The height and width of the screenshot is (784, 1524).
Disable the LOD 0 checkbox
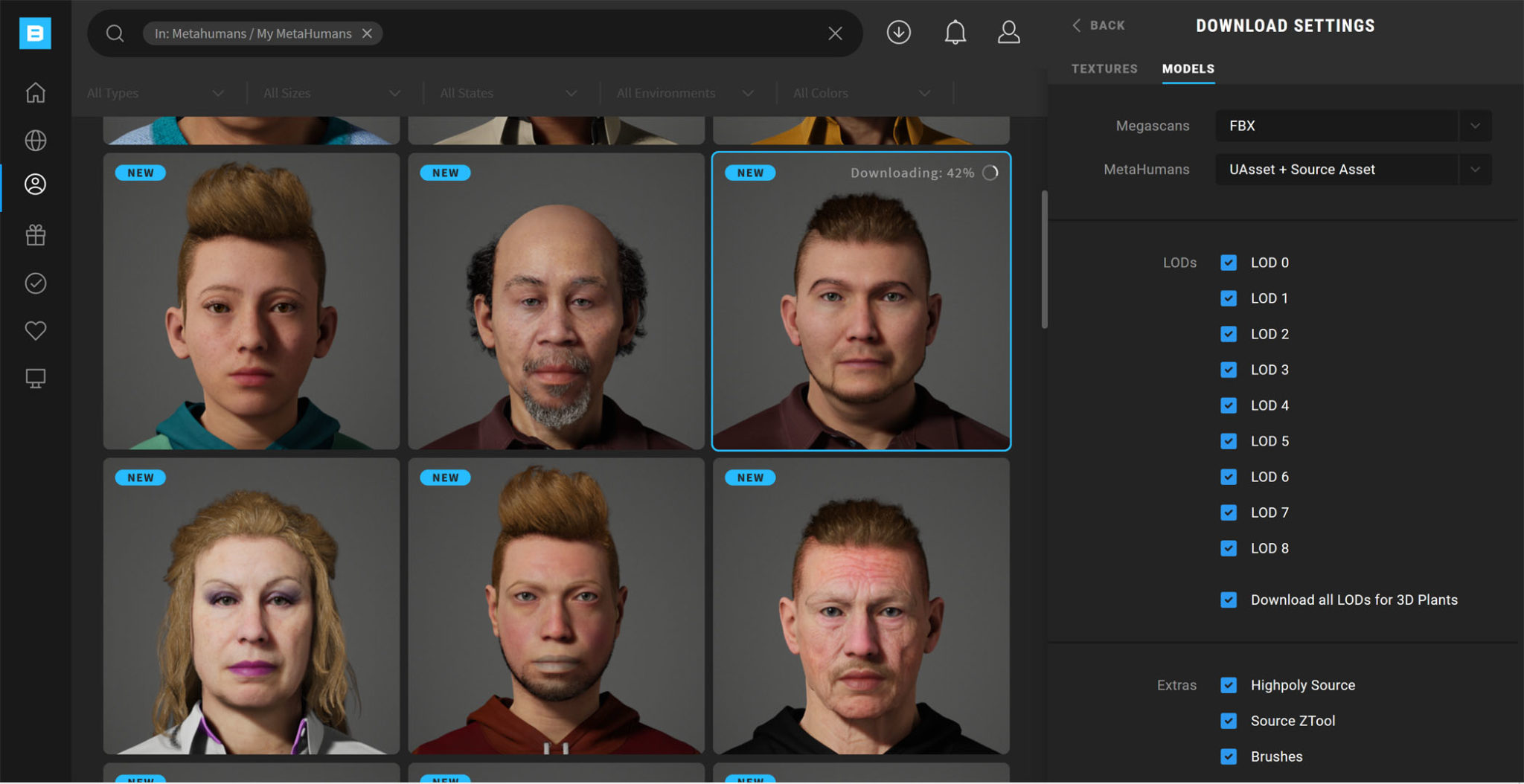click(1228, 263)
